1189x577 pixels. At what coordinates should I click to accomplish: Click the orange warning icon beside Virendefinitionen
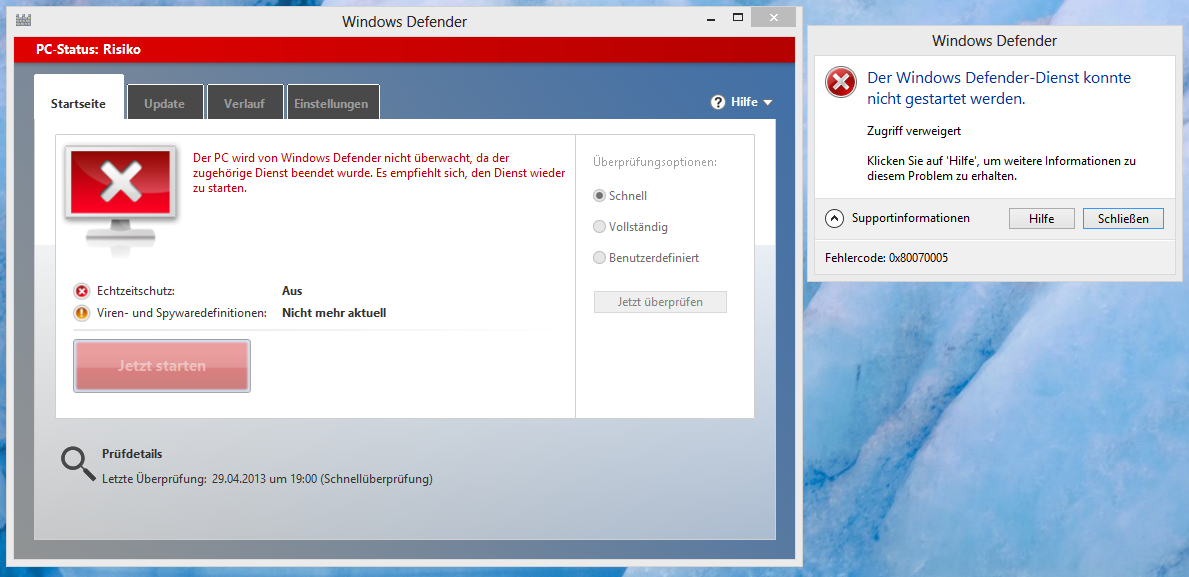point(82,312)
